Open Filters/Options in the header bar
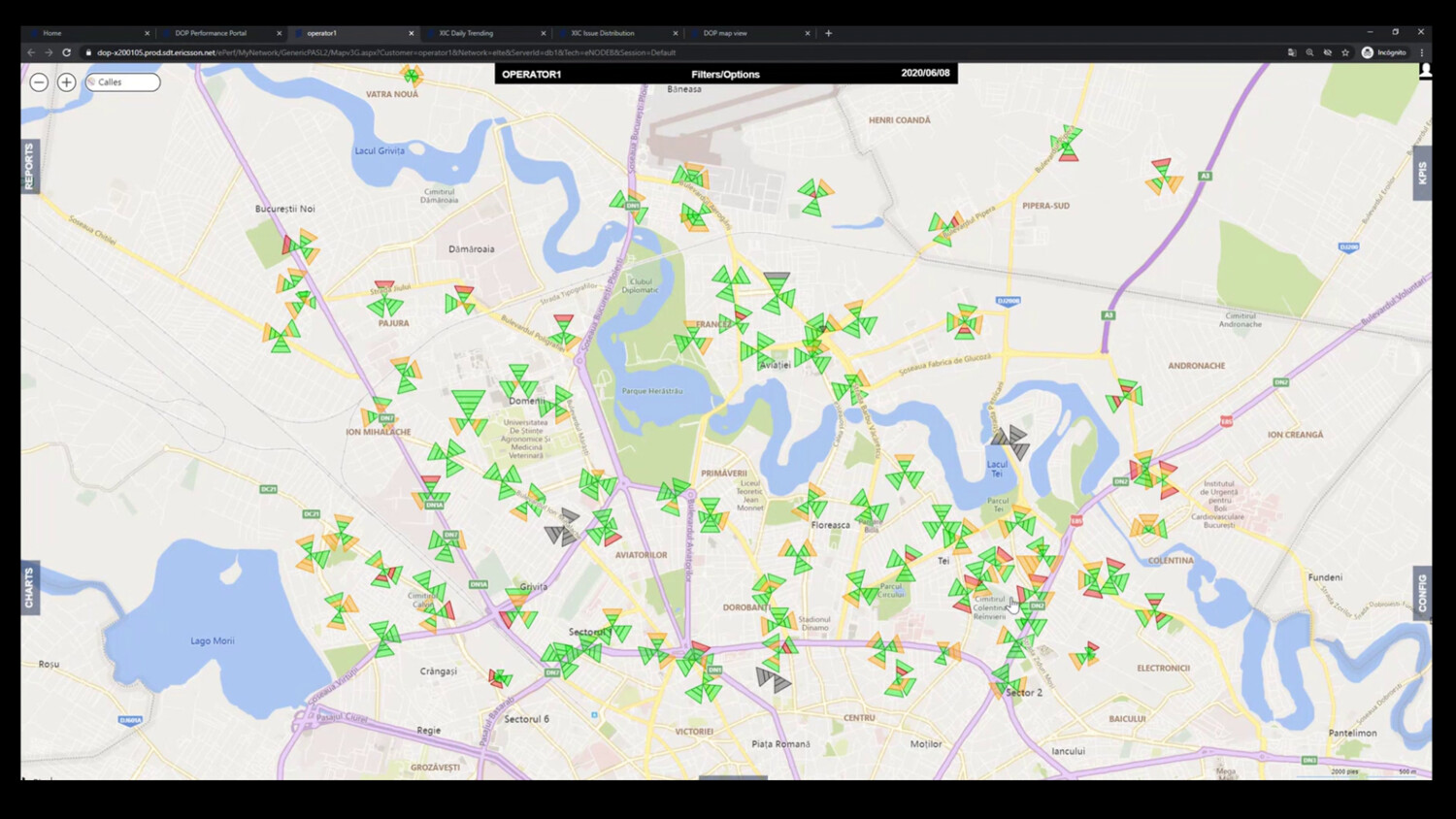 pyautogui.click(x=725, y=74)
